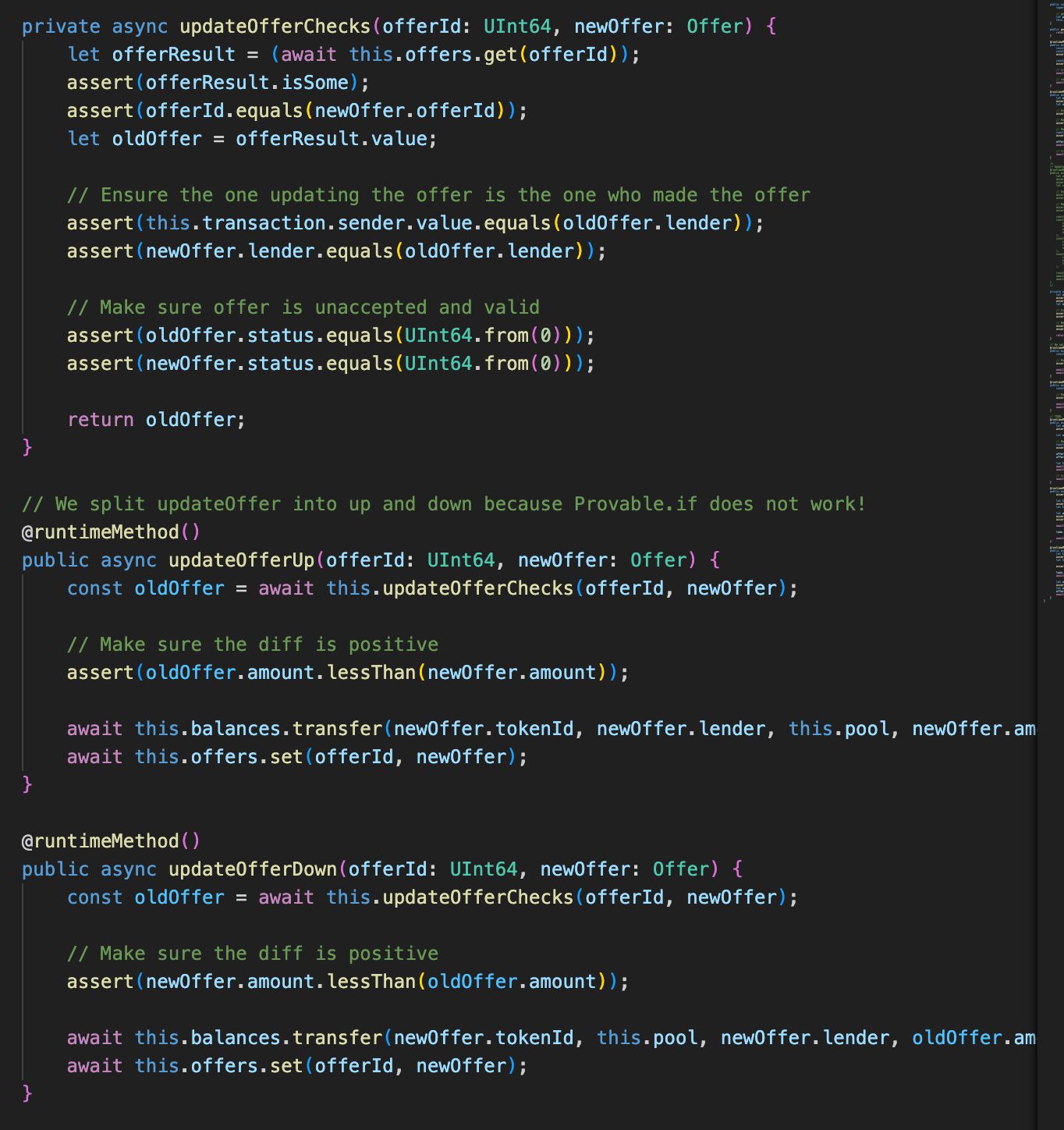This screenshot has width=1064, height=1130.
Task: Click the updateOfferUp method name
Action: pos(242,560)
